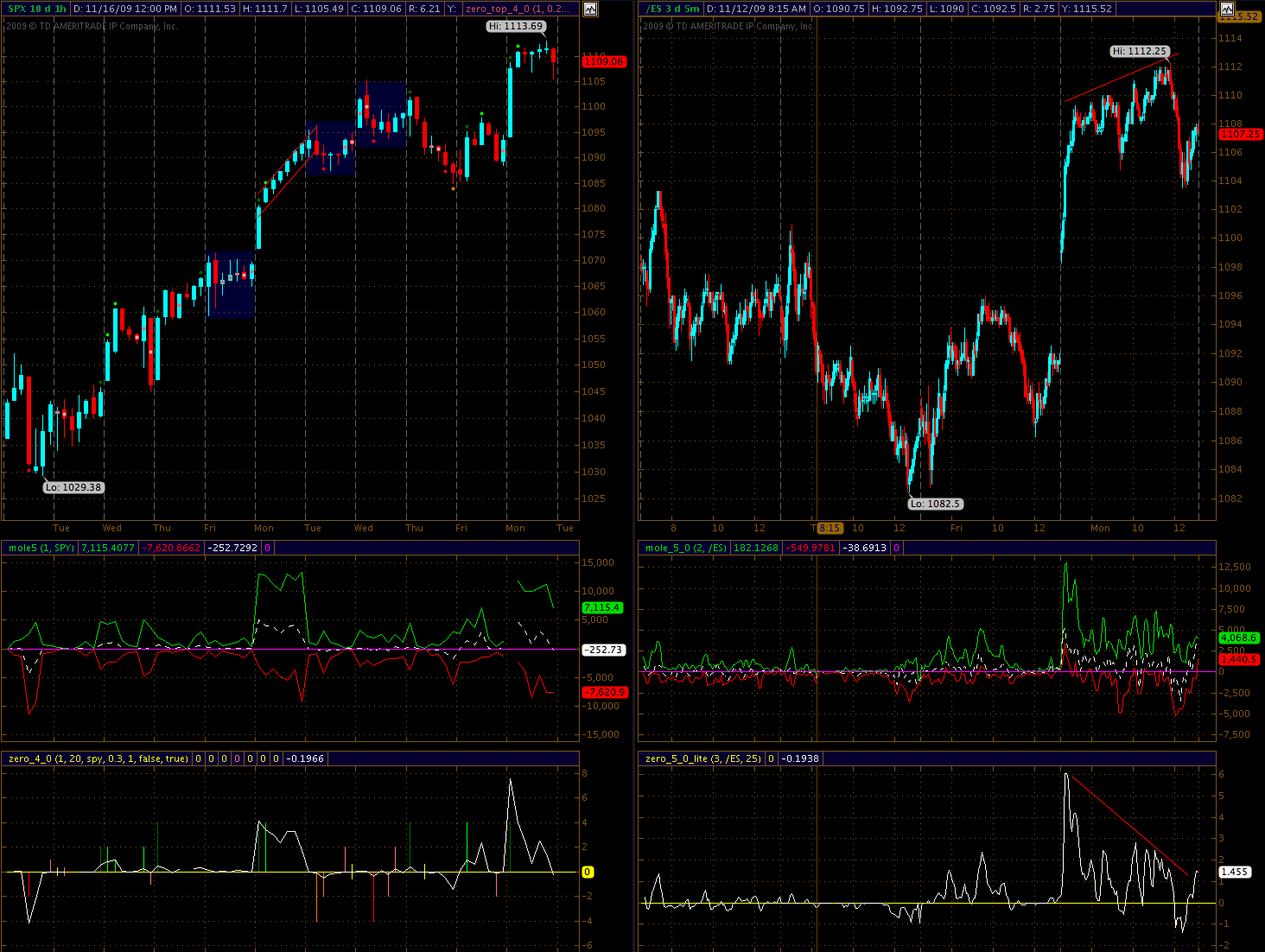
Task: Open the zero_top_4_0 study label
Action: pos(517,9)
